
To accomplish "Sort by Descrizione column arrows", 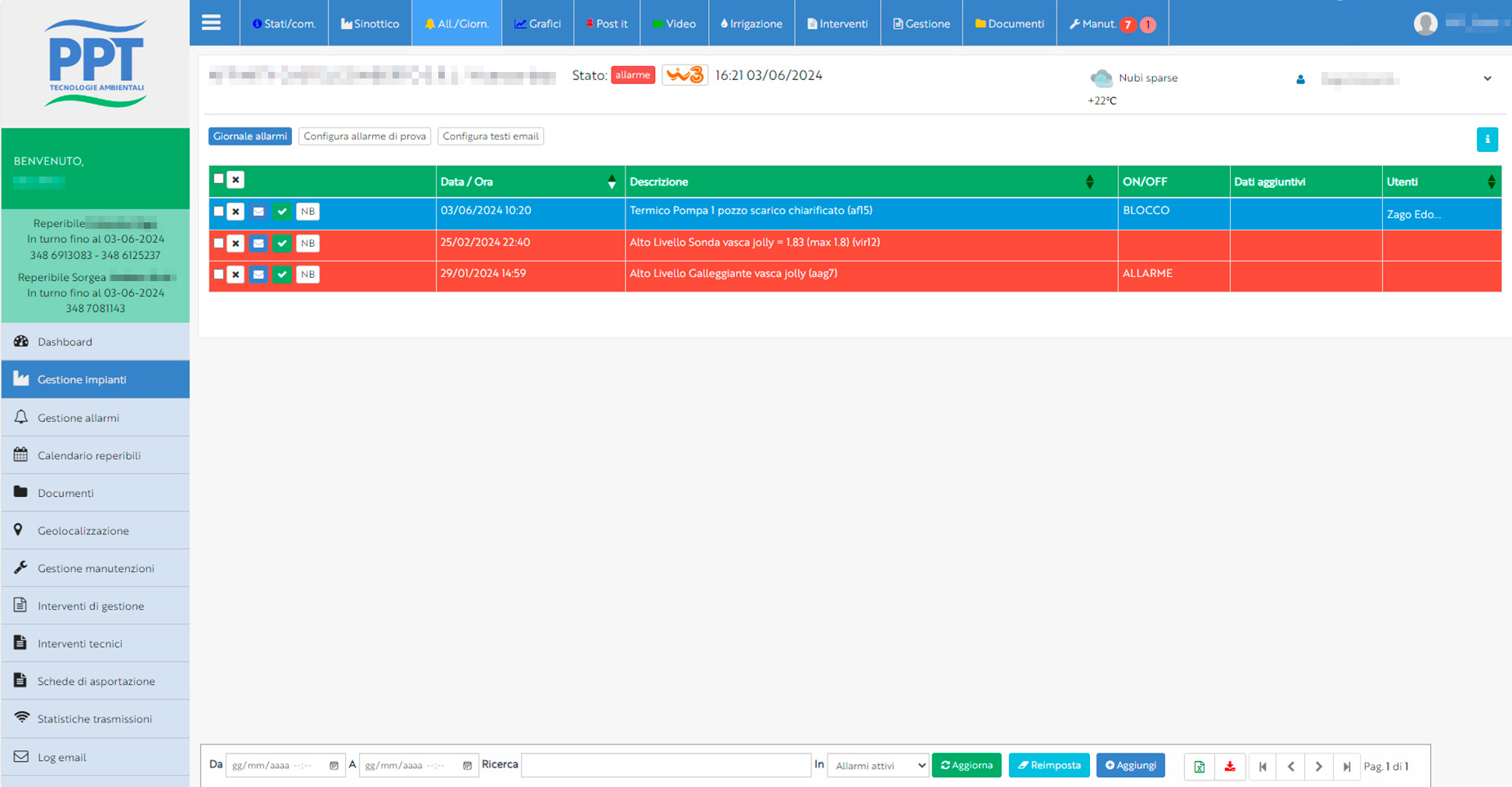I will pyautogui.click(x=1089, y=182).
